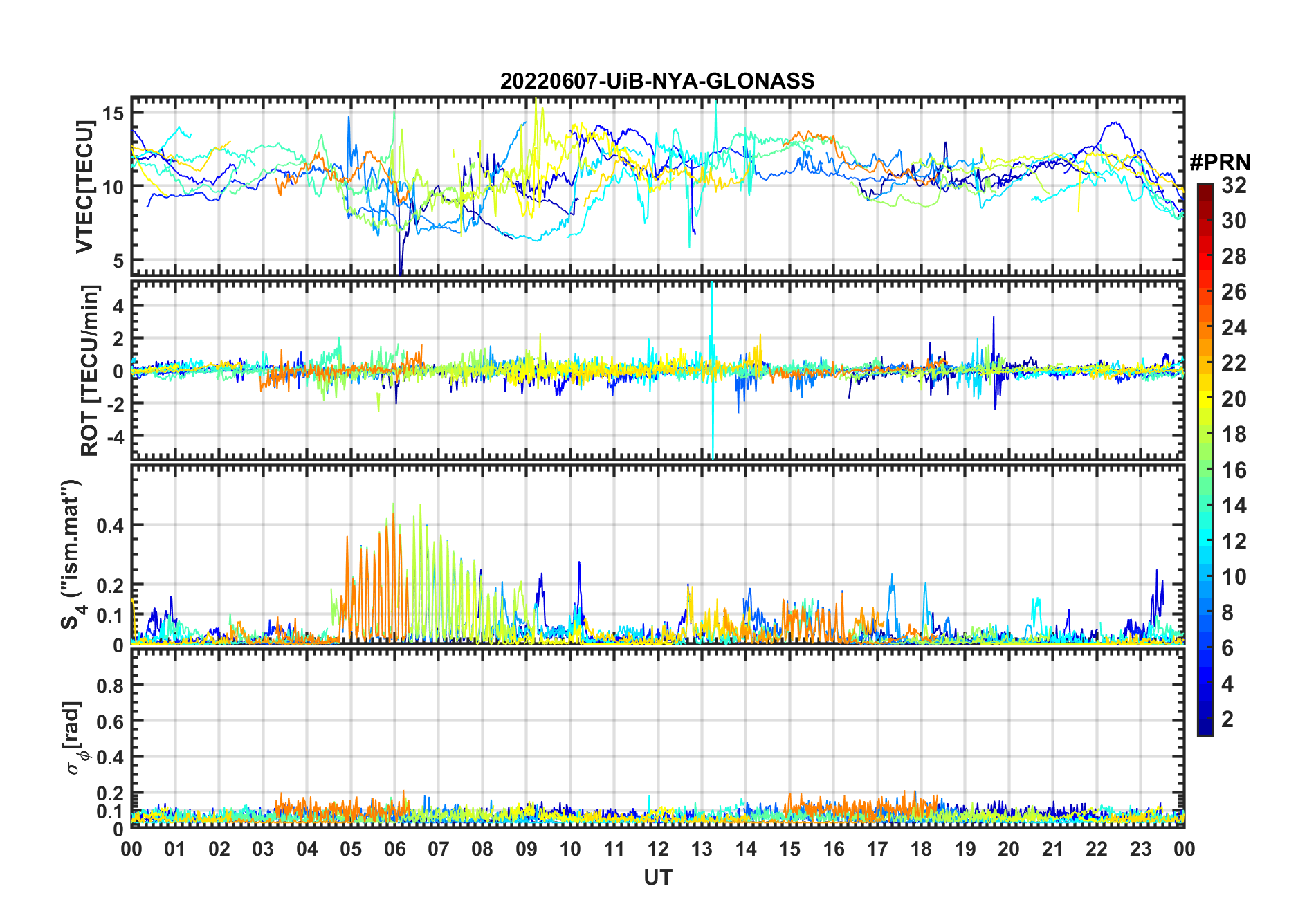
Task: Click the colorbar tick label 32
Action: (x=1234, y=185)
